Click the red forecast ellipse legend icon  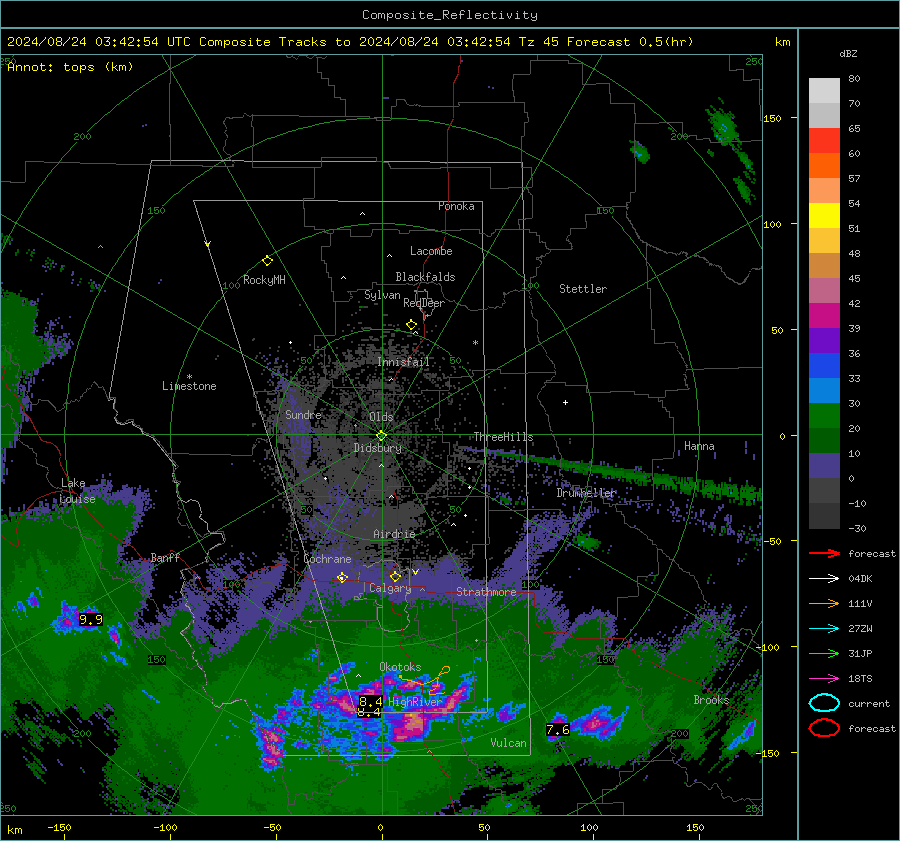coord(824,728)
